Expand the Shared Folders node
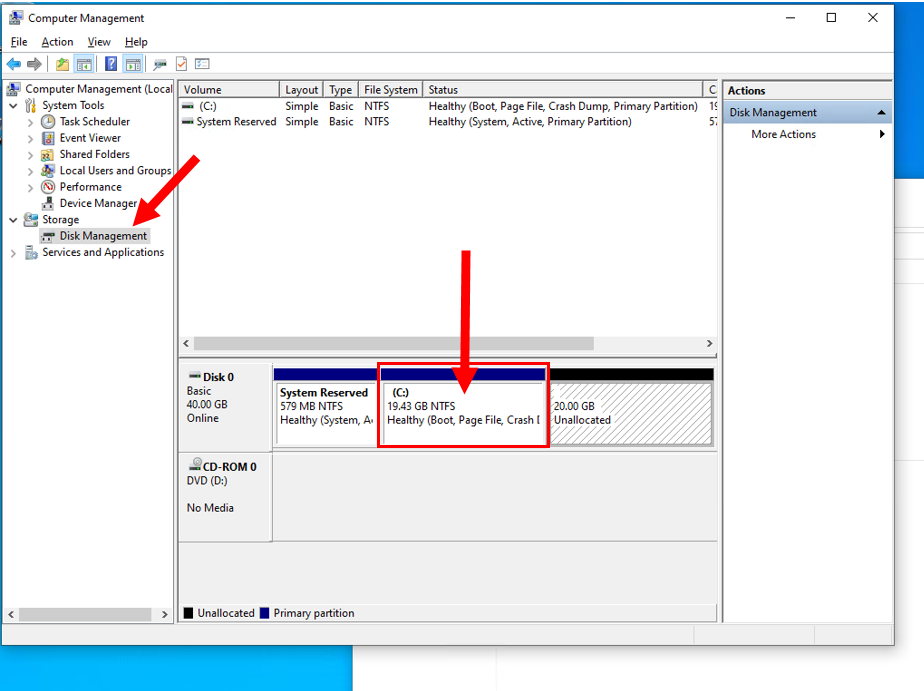Screen dimensions: 924x691 tap(31, 155)
